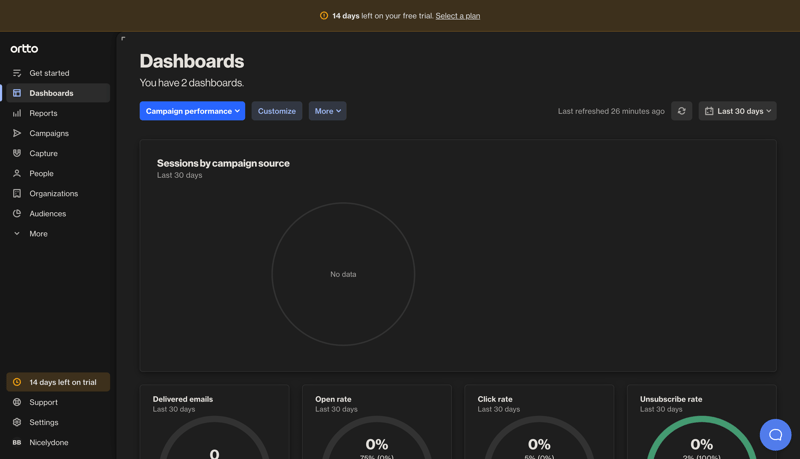The image size is (800, 459).
Task: Expand the More section in sidebar
Action: [38, 233]
